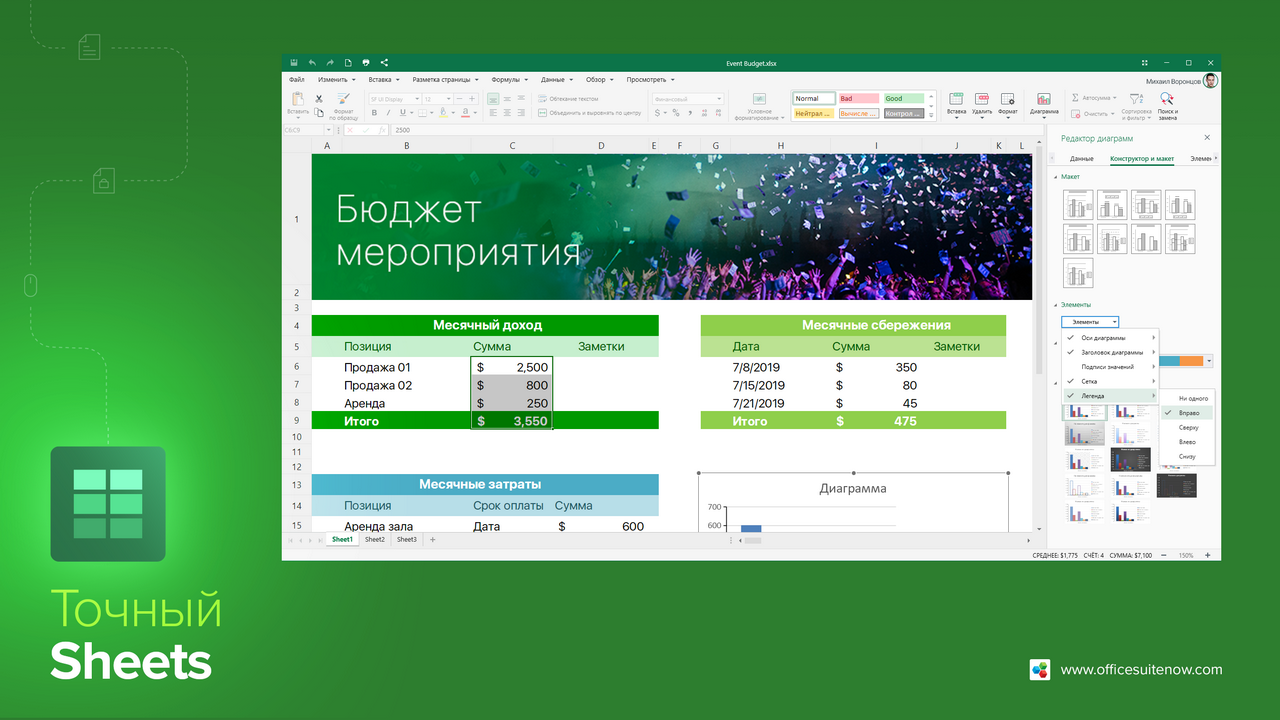Image resolution: width=1280 pixels, height=720 pixels.
Task: Click the Удалить cells icon
Action: [x=982, y=99]
